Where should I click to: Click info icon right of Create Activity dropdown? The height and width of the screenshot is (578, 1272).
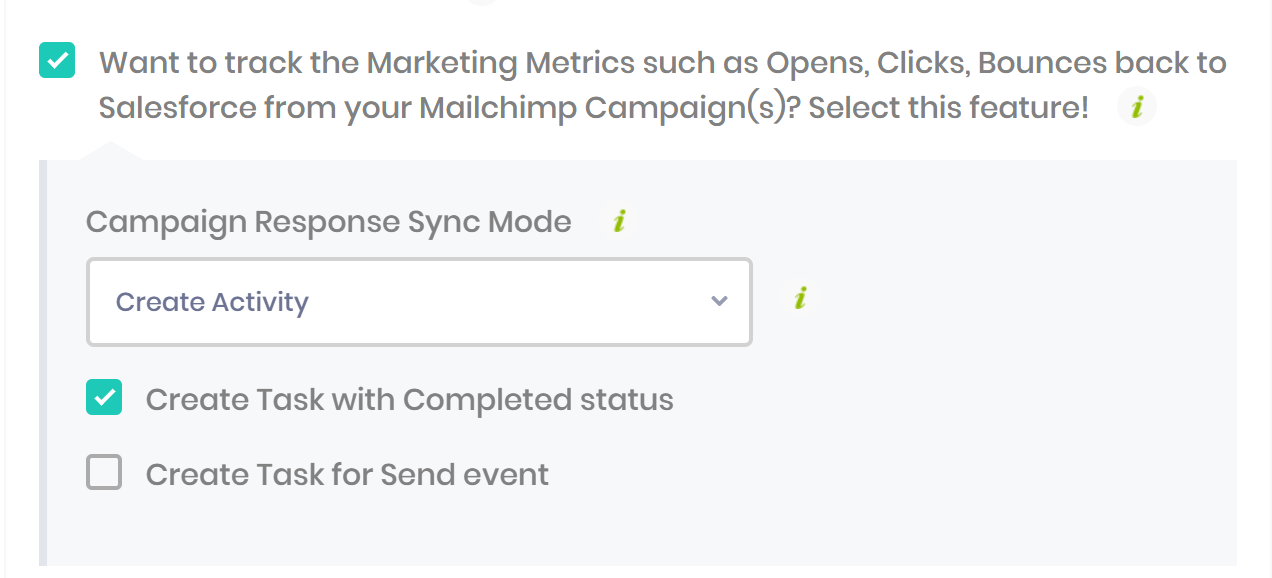click(799, 298)
